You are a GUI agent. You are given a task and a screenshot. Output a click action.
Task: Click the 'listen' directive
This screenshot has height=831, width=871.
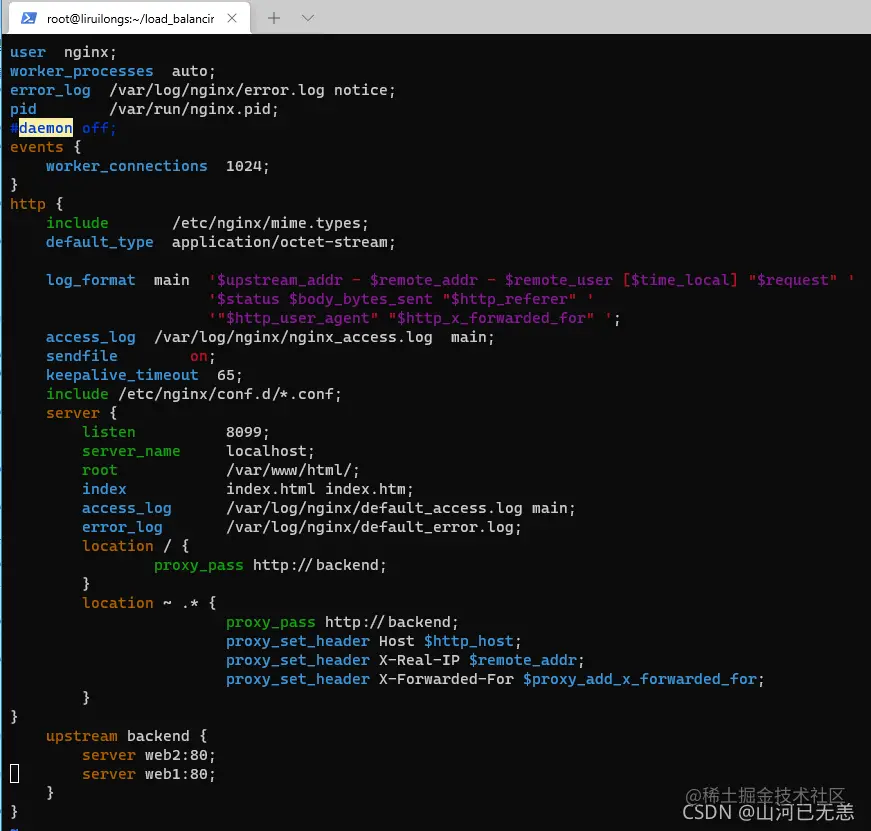(109, 432)
